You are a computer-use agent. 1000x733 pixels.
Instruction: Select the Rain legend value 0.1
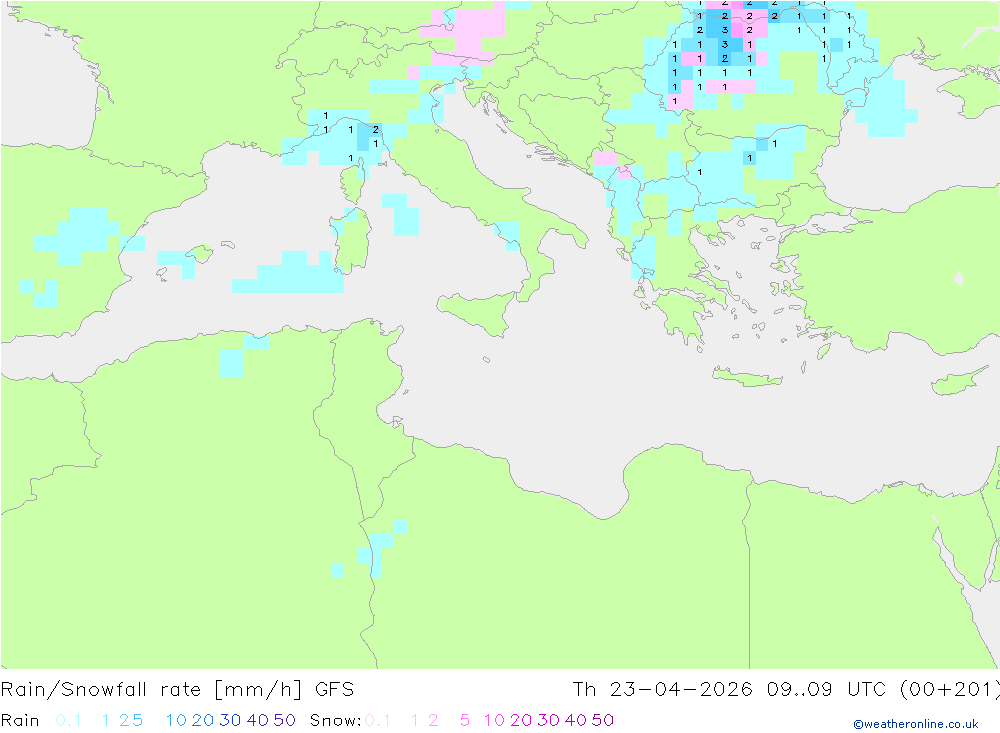coord(68,720)
